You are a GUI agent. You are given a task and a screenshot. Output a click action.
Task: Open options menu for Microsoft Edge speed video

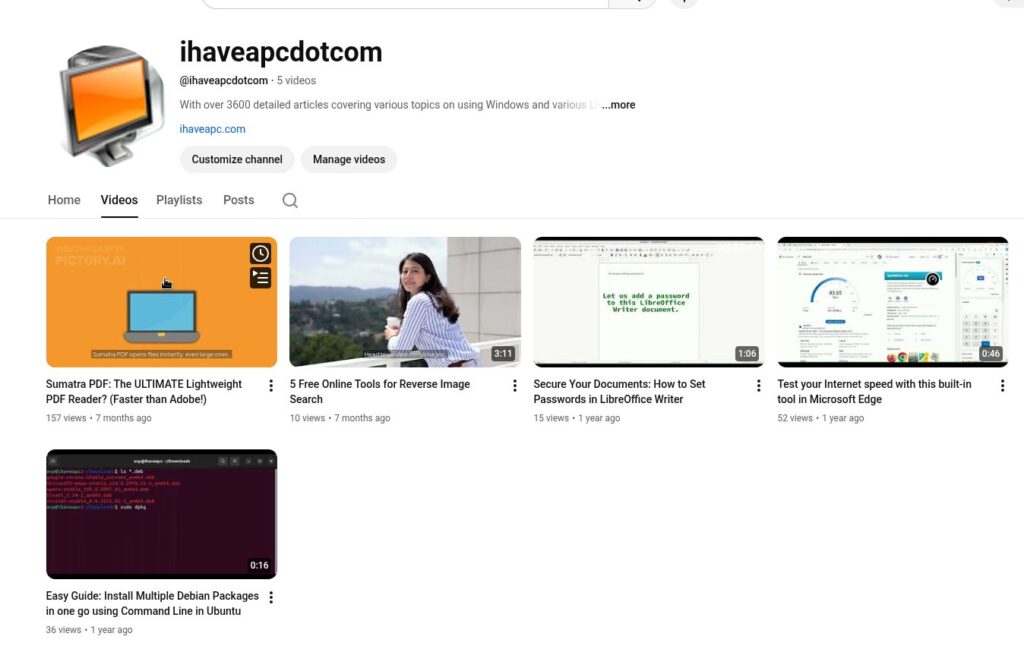click(x=1002, y=386)
